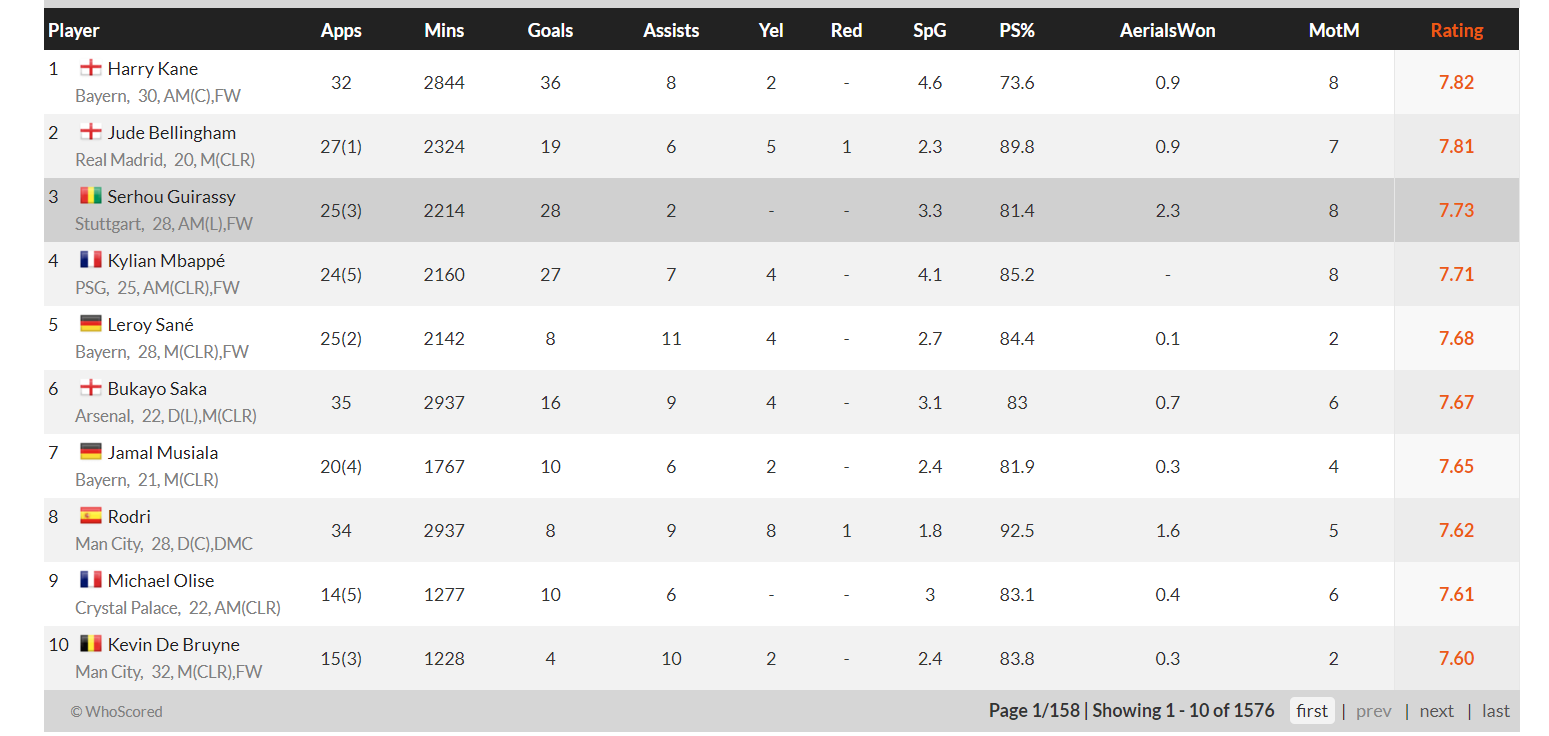The image size is (1549, 736).
Task: Go to the next page of results
Action: 1436,711
